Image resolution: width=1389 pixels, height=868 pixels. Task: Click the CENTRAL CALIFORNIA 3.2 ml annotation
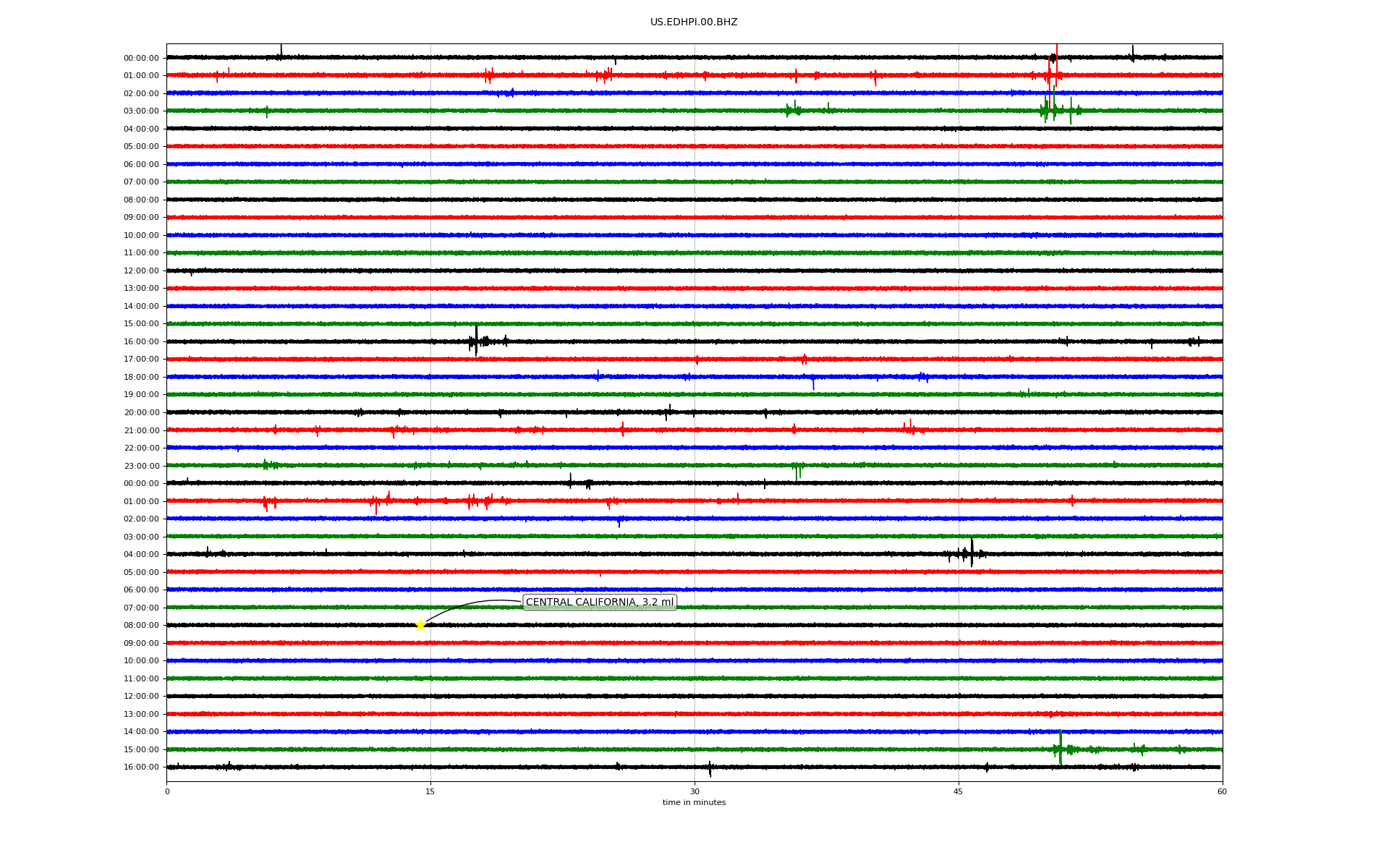(599, 602)
